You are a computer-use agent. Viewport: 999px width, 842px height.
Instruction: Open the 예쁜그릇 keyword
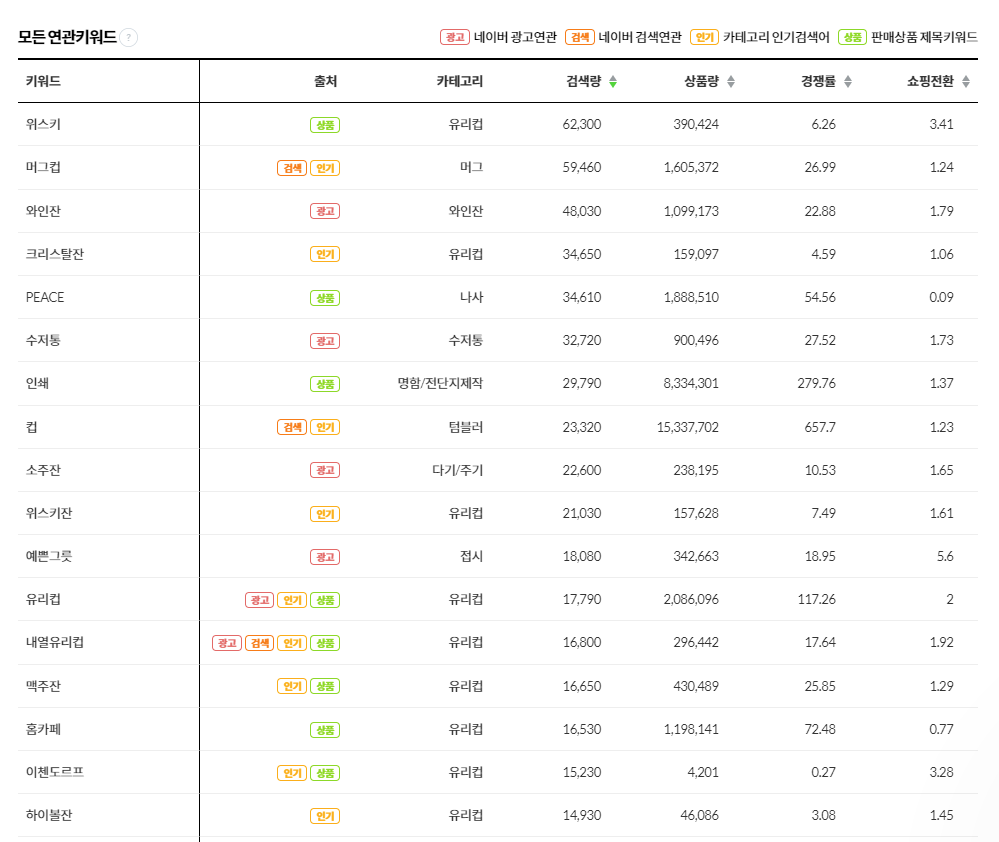[49, 556]
